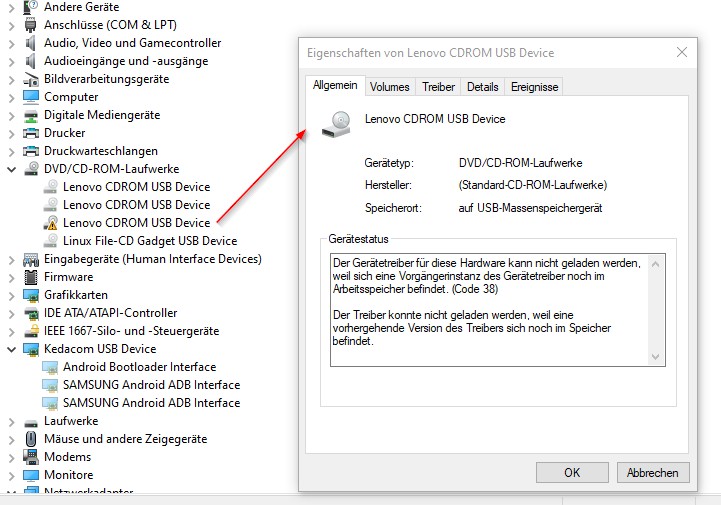Click the Firmware chip icon
The height and width of the screenshot is (505, 721).
coord(31,277)
